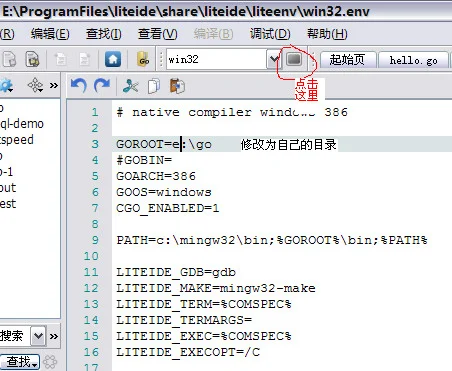This screenshot has height=371, width=452.
Task: Open the 搜索 dropdown arrow
Action: coord(38,336)
